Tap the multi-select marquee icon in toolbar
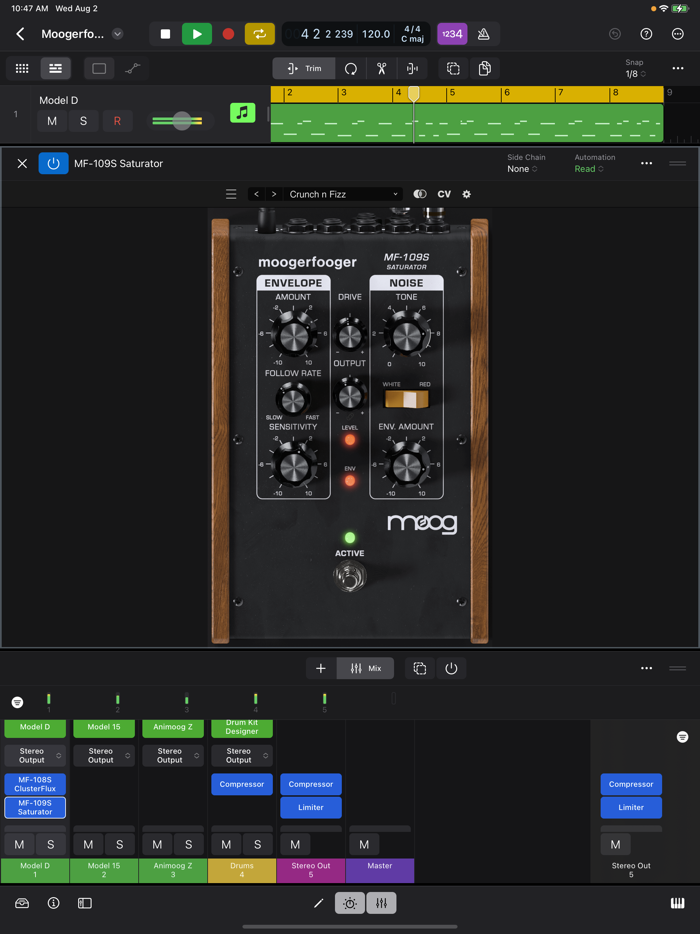700x934 pixels. pyautogui.click(x=453, y=69)
